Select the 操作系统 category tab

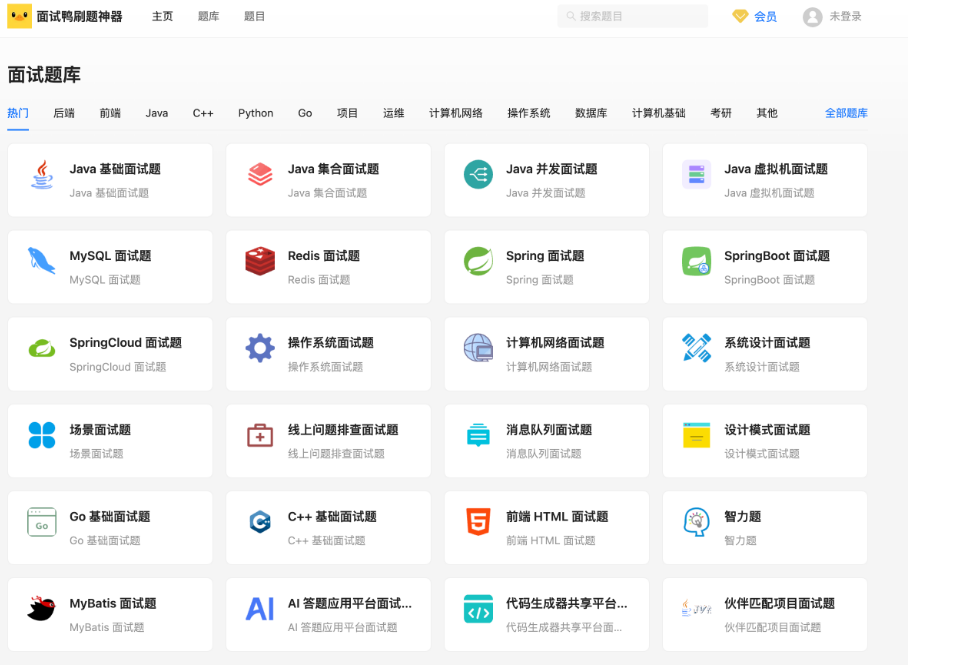(529, 113)
